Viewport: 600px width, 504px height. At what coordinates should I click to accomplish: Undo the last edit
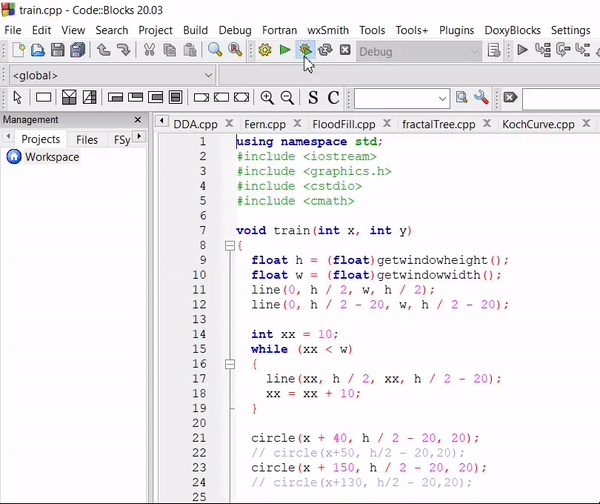pyautogui.click(x=104, y=50)
